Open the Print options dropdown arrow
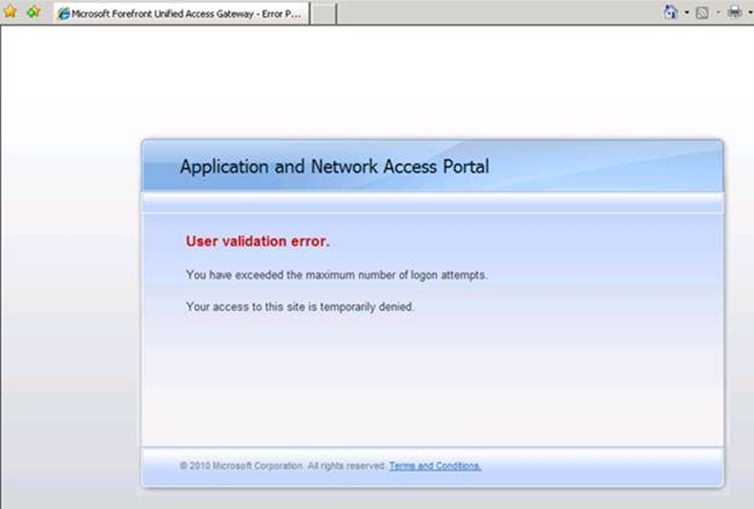Screen dimensions: 754x509 pyautogui.click(x=749, y=12)
